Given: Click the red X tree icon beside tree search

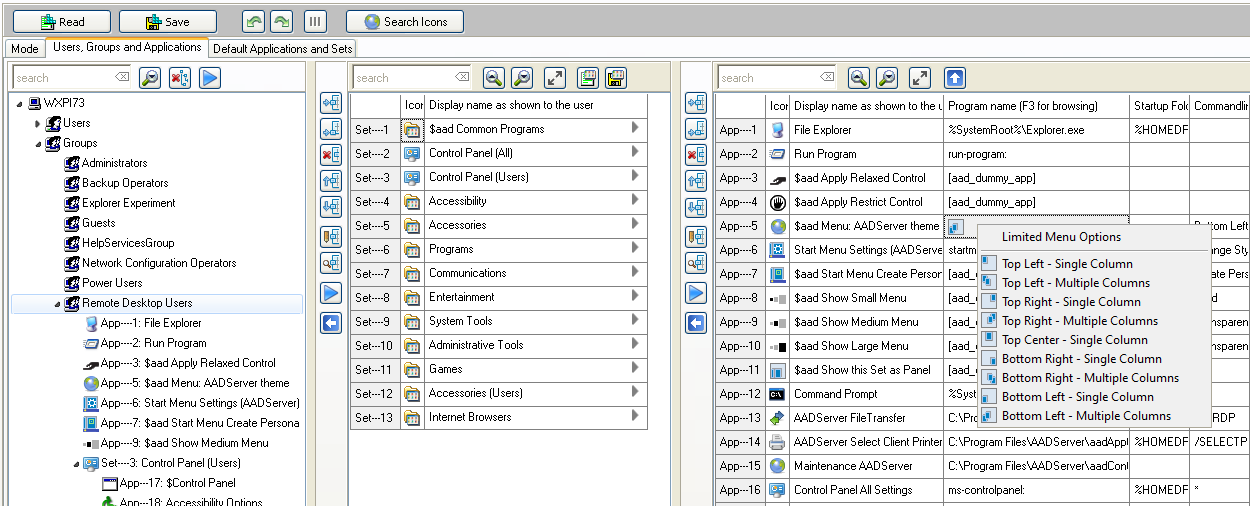Looking at the screenshot, I should click(180, 78).
